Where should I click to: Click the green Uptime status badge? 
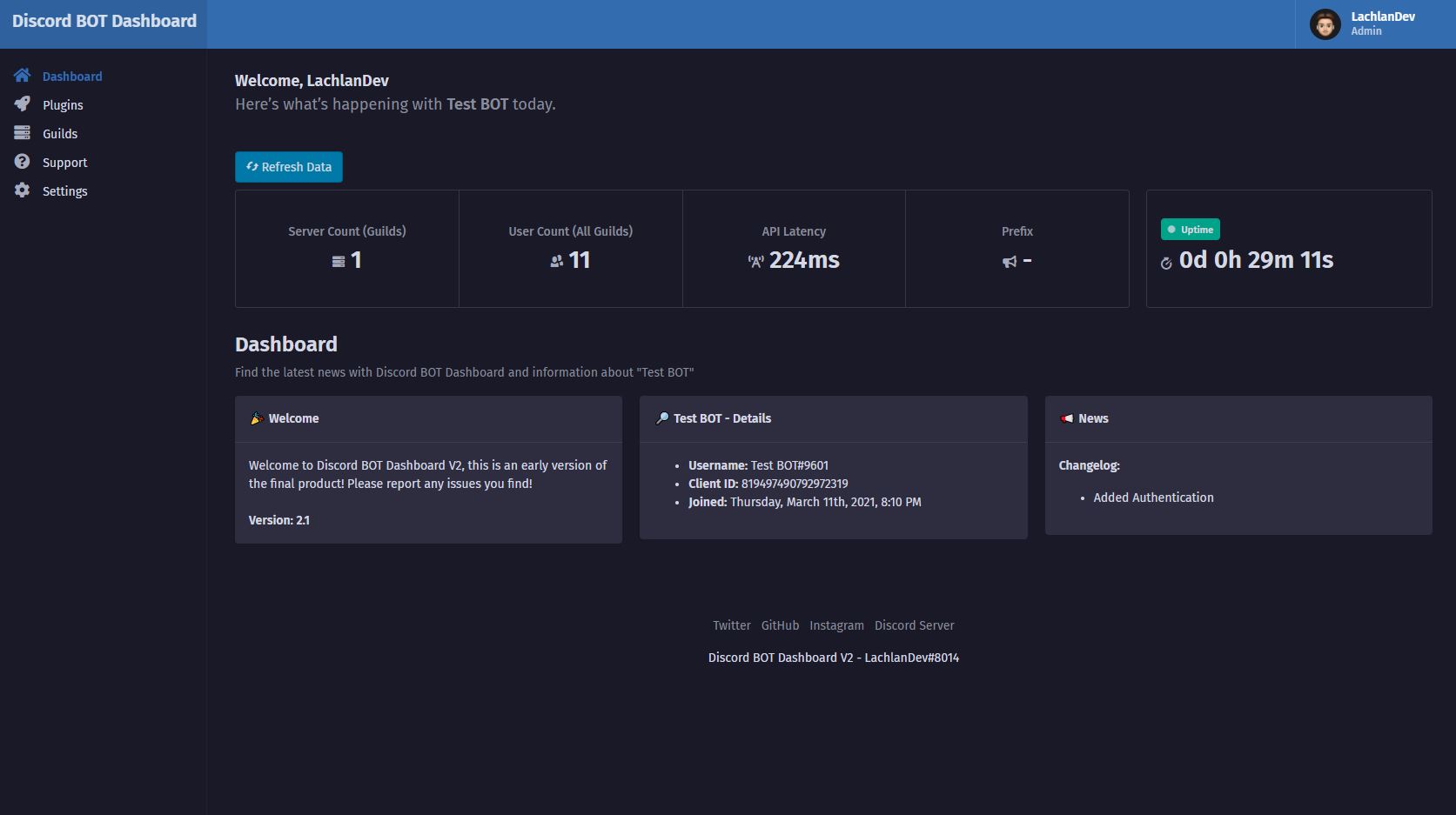point(1191,229)
